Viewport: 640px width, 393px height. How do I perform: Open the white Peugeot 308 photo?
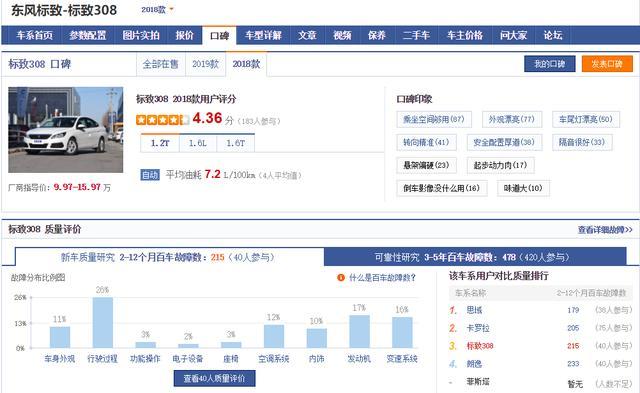point(65,130)
